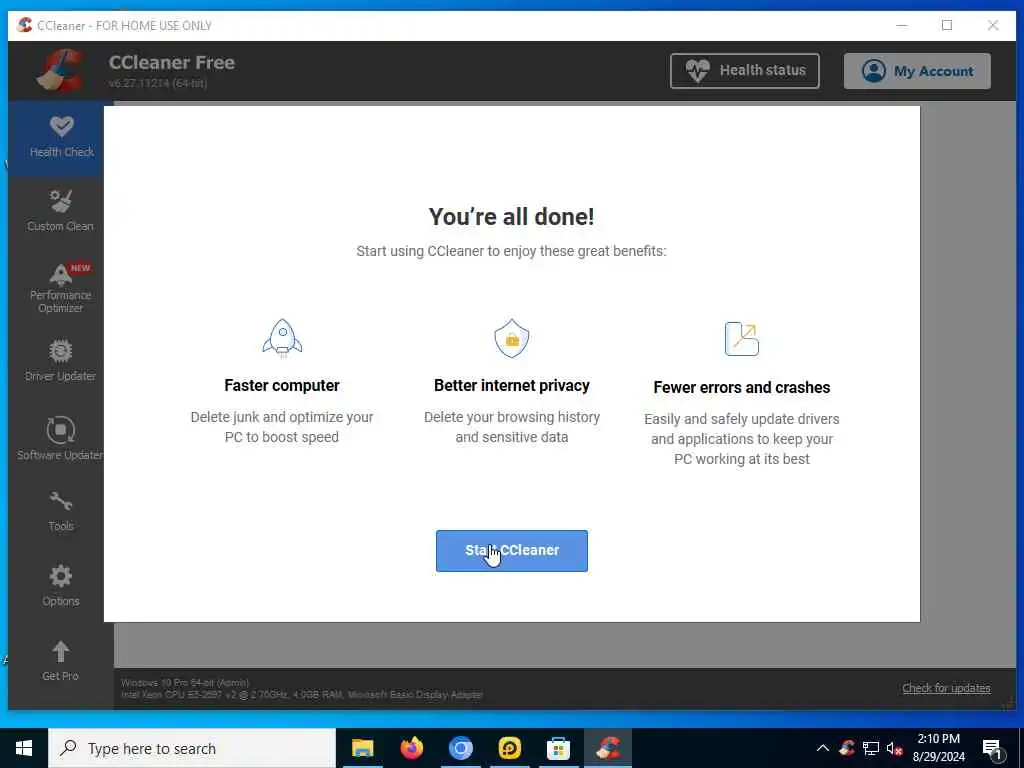
Task: Show hidden system tray icons
Action: (x=823, y=748)
